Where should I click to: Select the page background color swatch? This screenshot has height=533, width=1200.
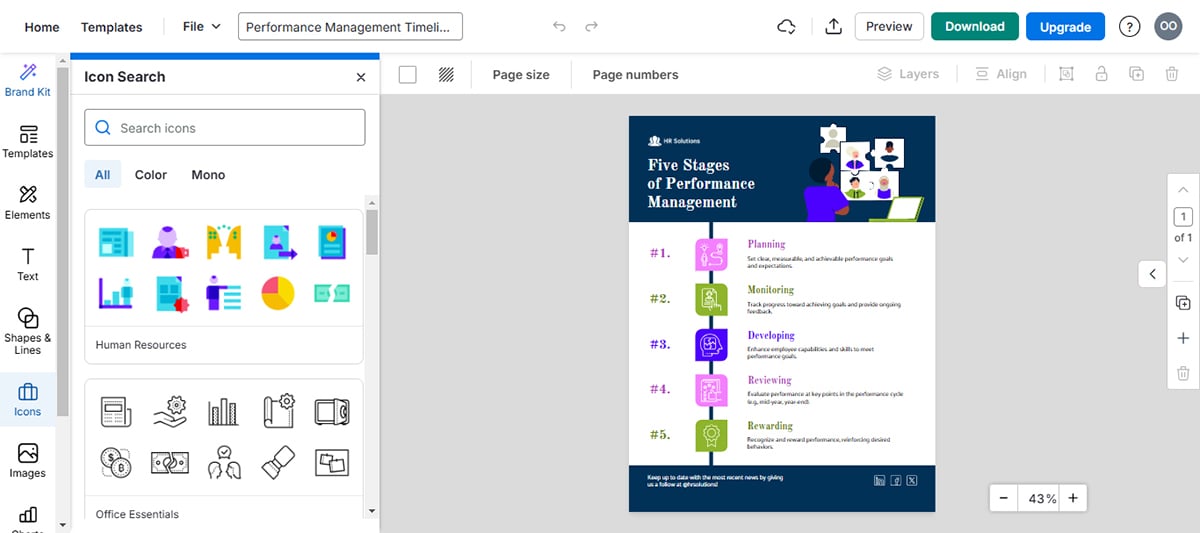(x=408, y=74)
